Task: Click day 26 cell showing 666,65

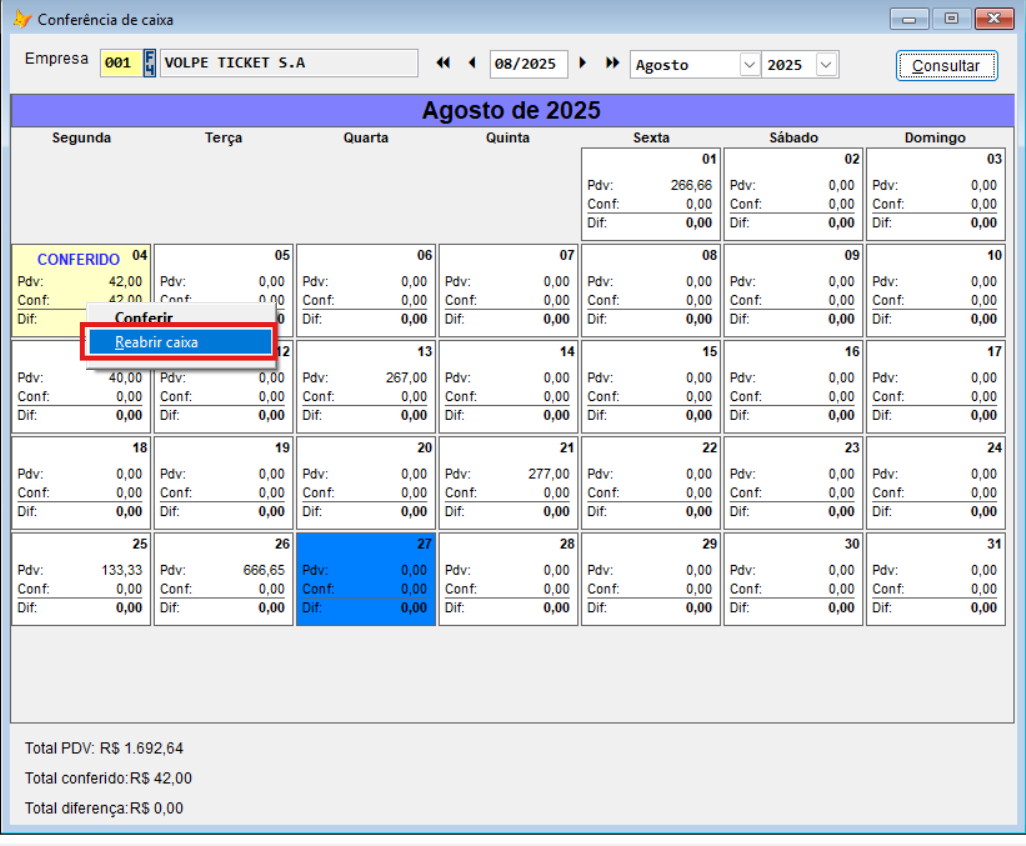Action: pos(223,579)
